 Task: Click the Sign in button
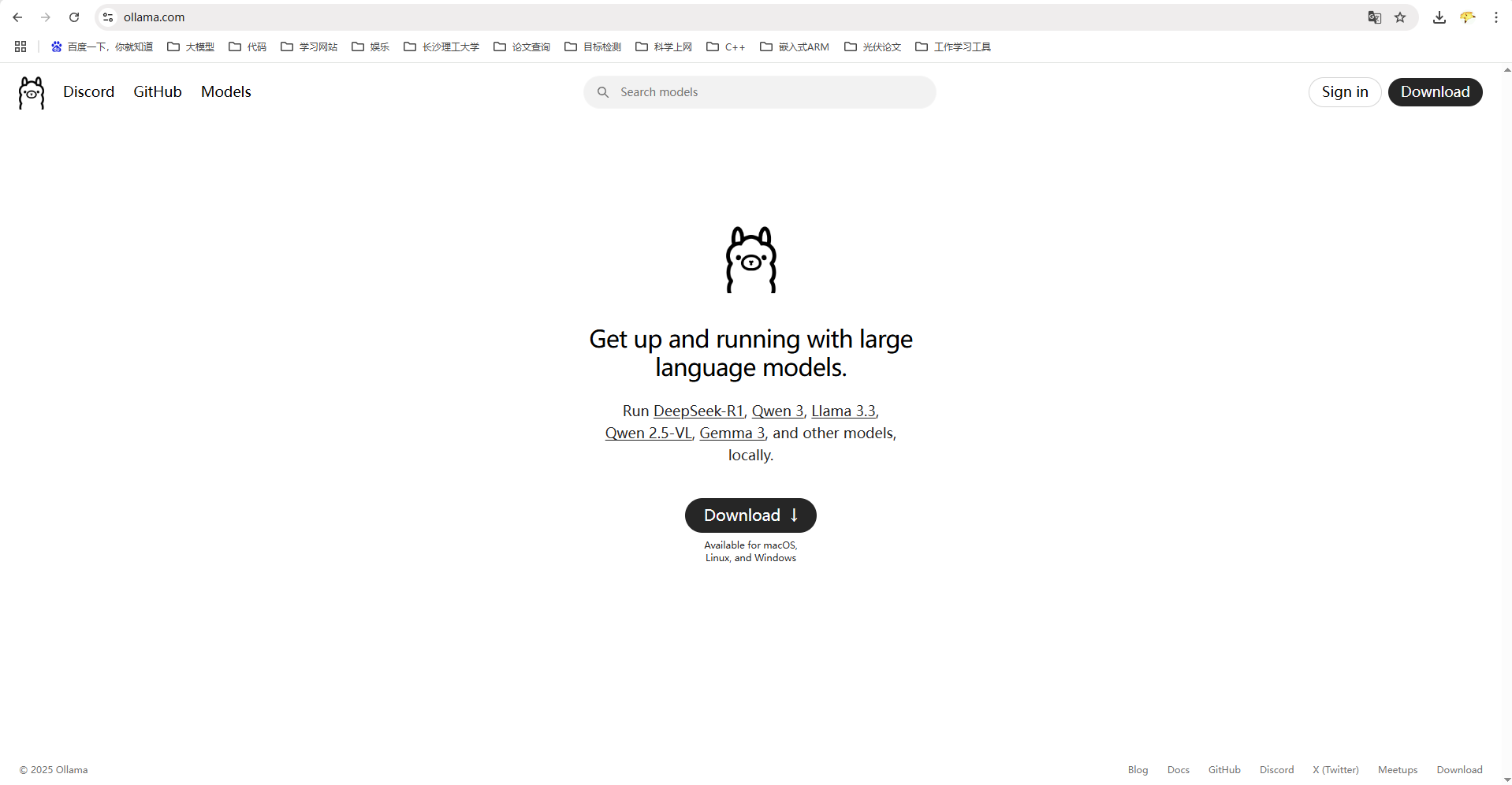point(1345,92)
